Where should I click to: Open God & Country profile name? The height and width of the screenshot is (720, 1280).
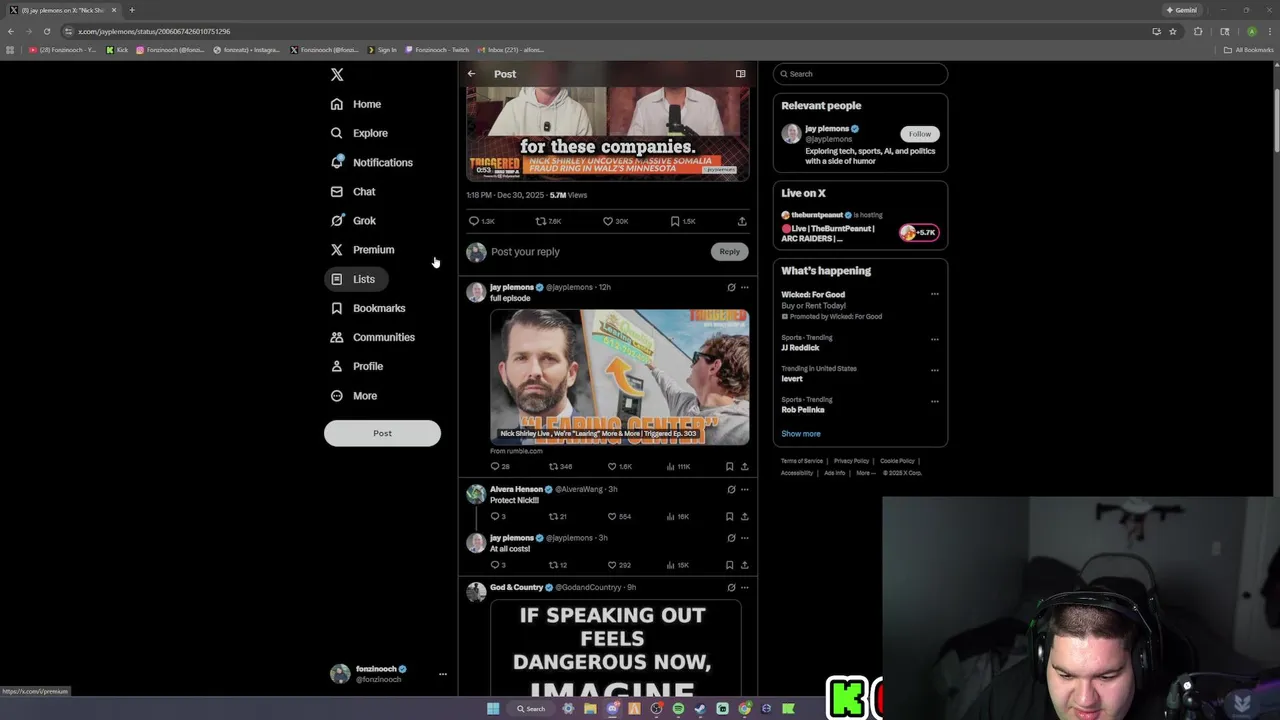coord(516,588)
